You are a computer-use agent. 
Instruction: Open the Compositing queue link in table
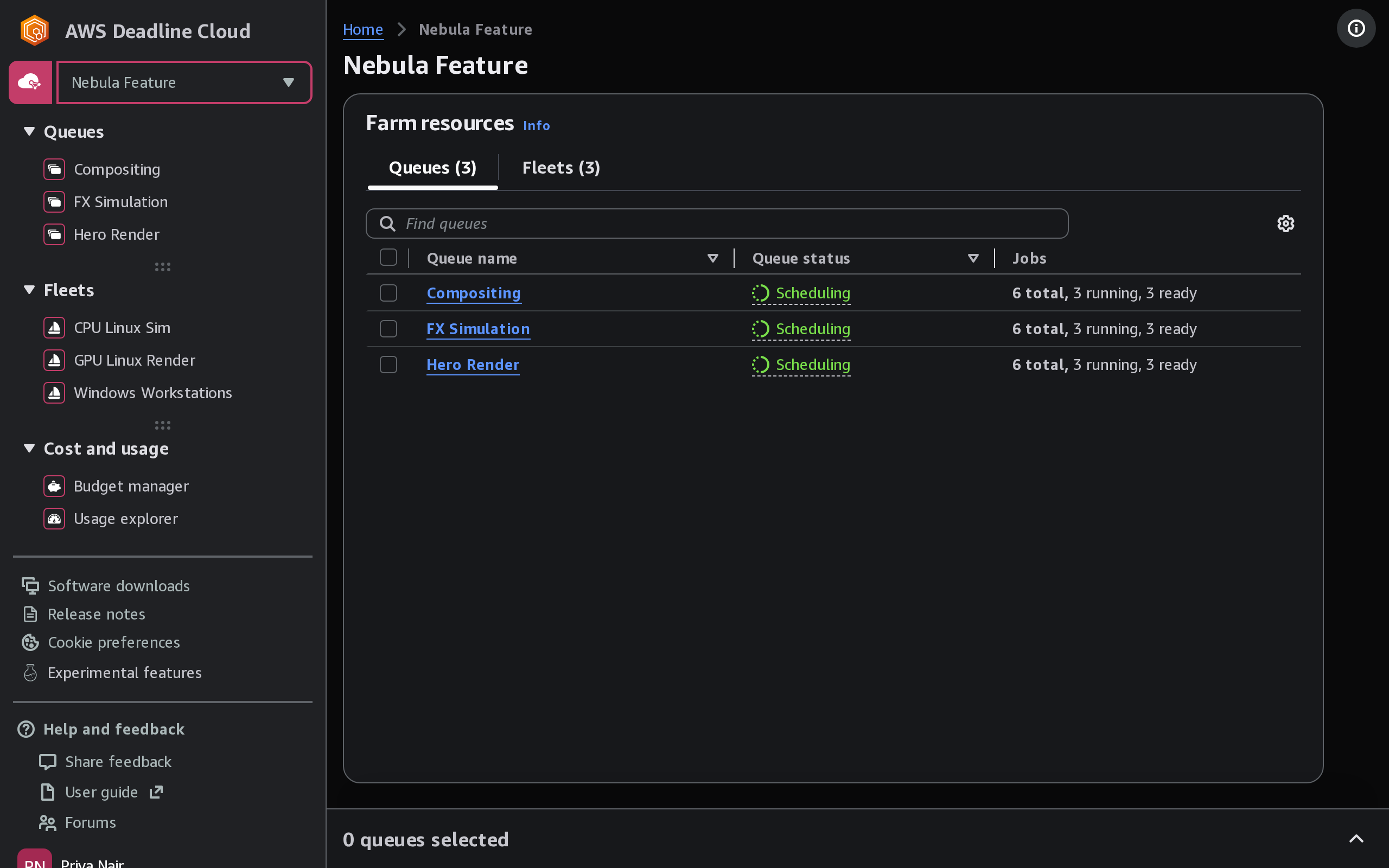pyautogui.click(x=474, y=293)
